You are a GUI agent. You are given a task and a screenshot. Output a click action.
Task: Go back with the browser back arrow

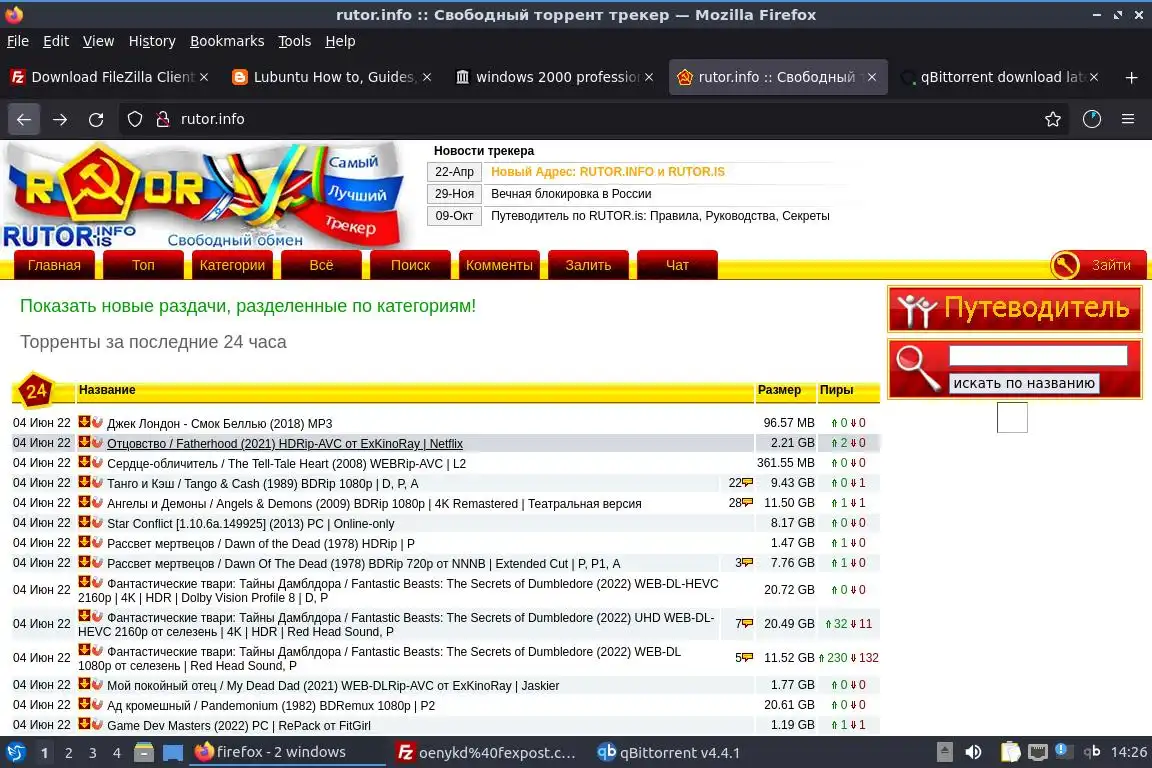coord(24,119)
